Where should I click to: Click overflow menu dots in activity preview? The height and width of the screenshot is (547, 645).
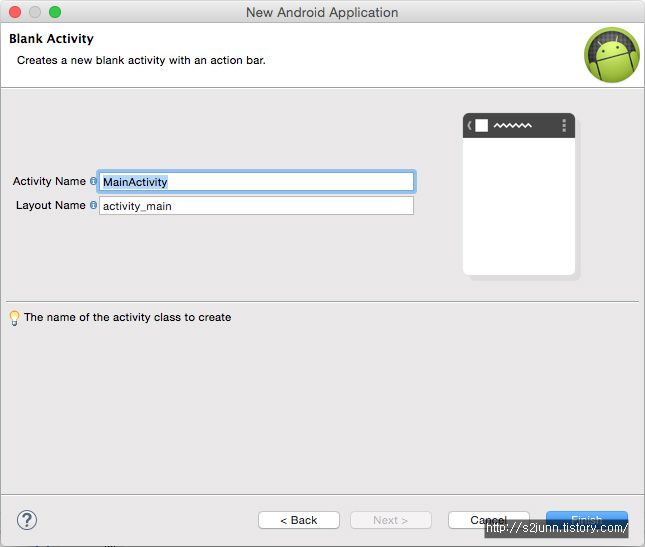tap(564, 125)
